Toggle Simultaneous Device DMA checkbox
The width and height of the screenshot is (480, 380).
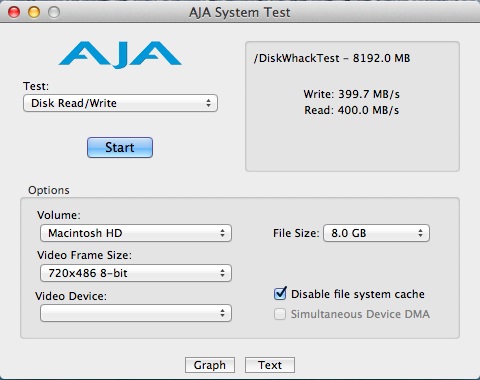[280, 314]
